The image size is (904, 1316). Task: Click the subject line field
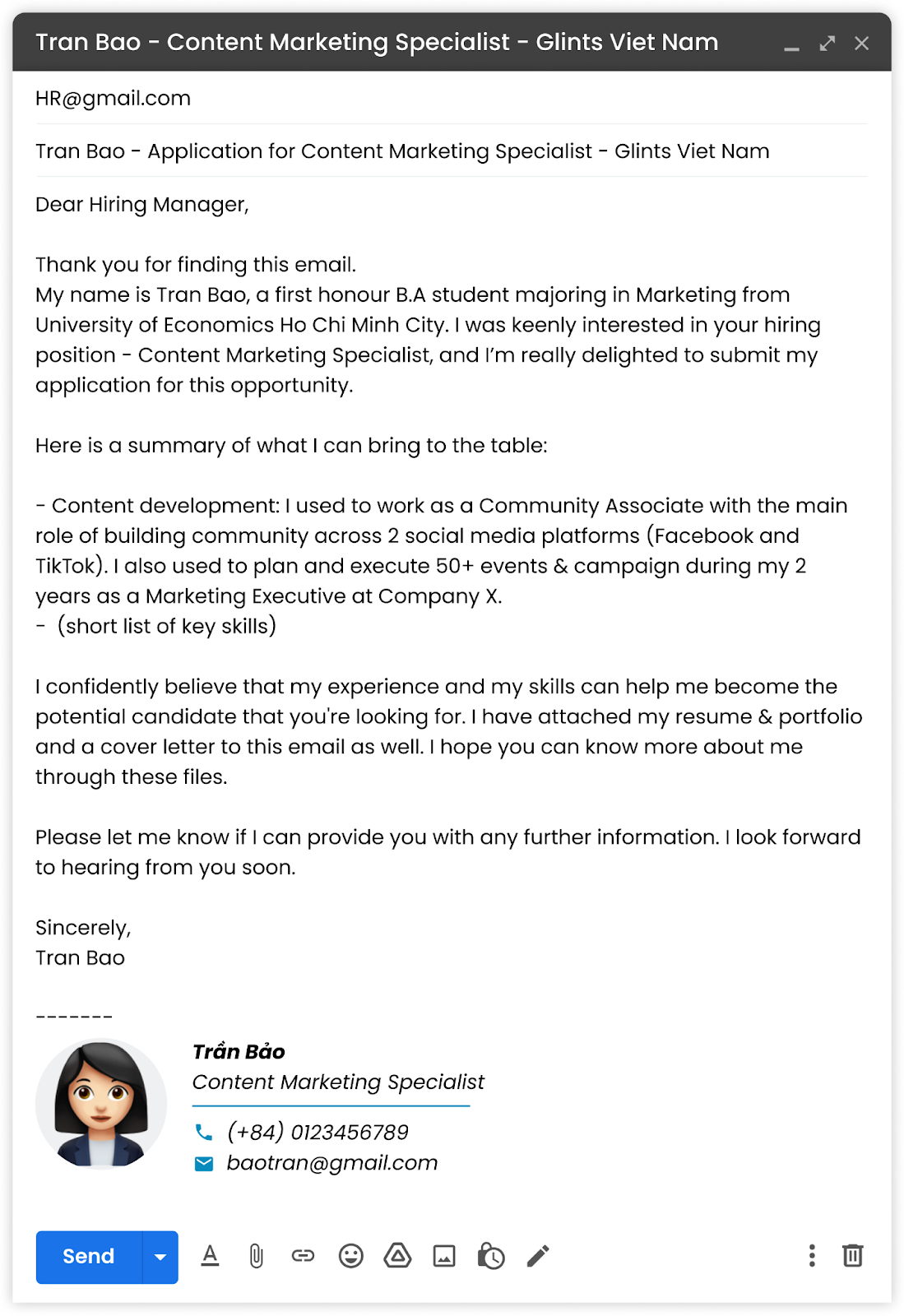click(x=402, y=151)
